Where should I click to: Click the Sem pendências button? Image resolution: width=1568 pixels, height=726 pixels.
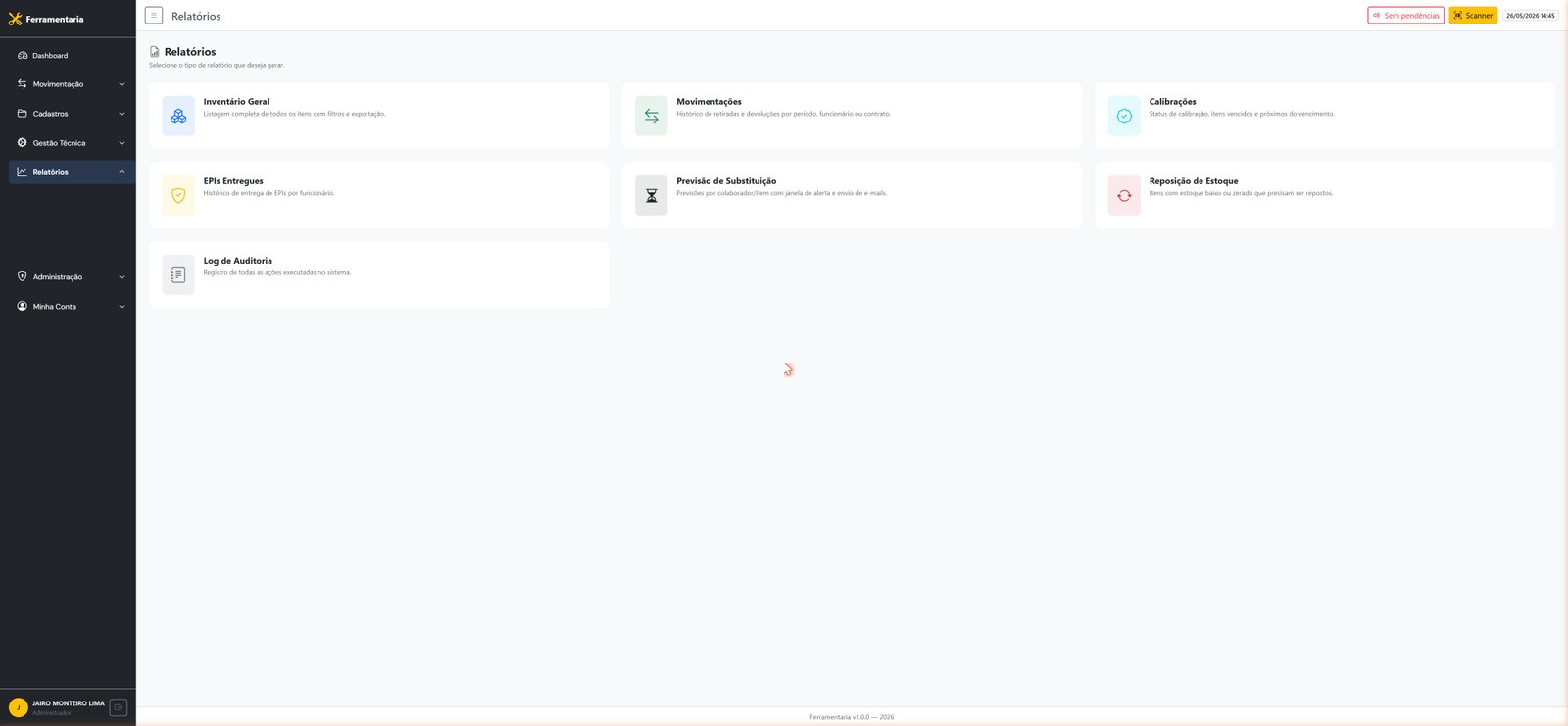coord(1405,16)
